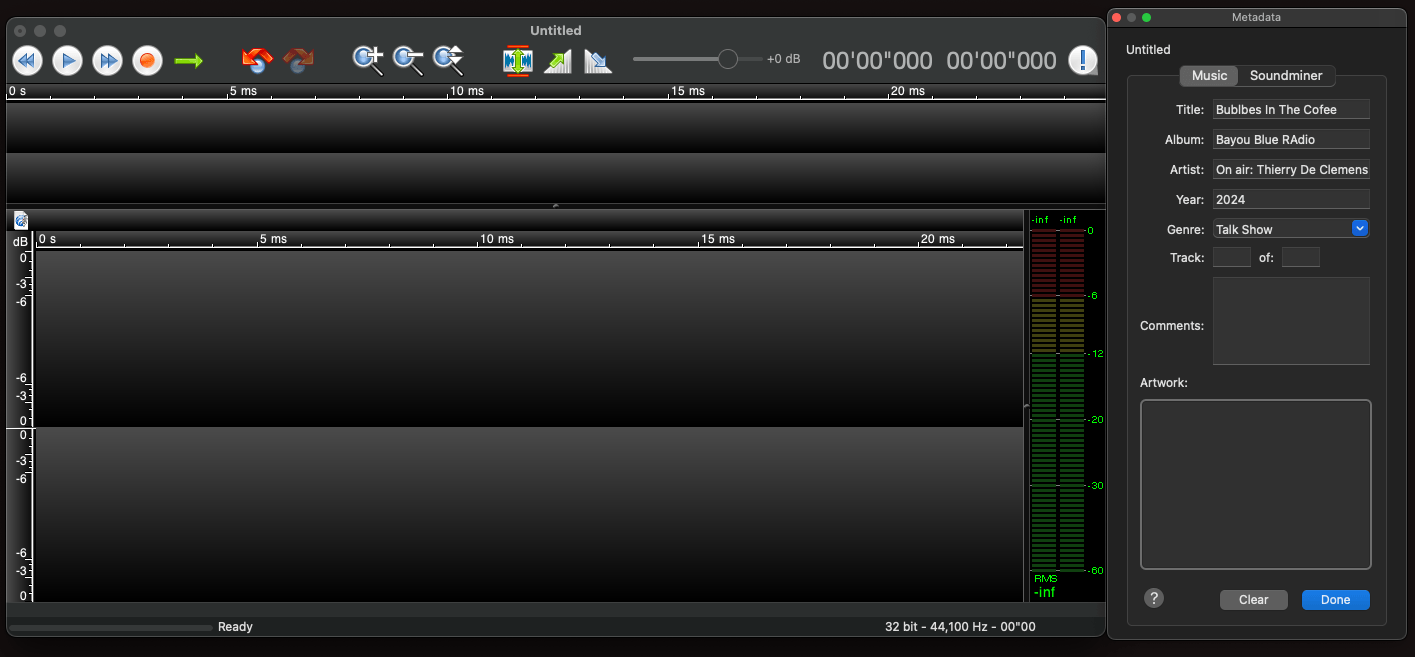This screenshot has width=1415, height=657.
Task: Zoom out with the minus magnifier
Action: coord(408,61)
